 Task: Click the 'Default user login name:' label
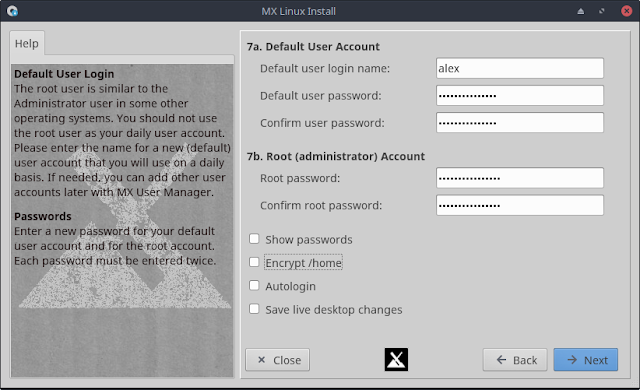tap(325, 69)
